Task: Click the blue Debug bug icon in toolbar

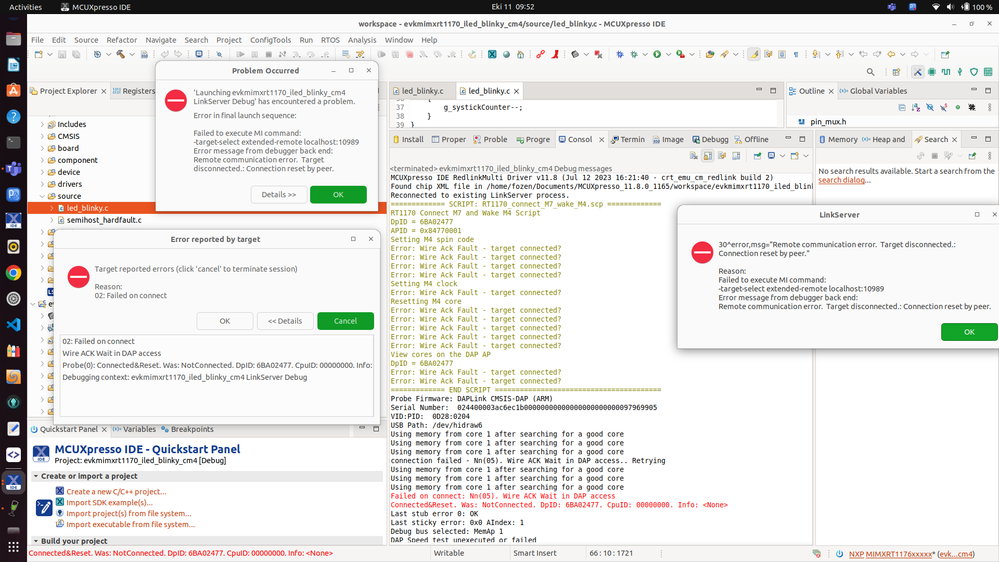Action: point(619,54)
